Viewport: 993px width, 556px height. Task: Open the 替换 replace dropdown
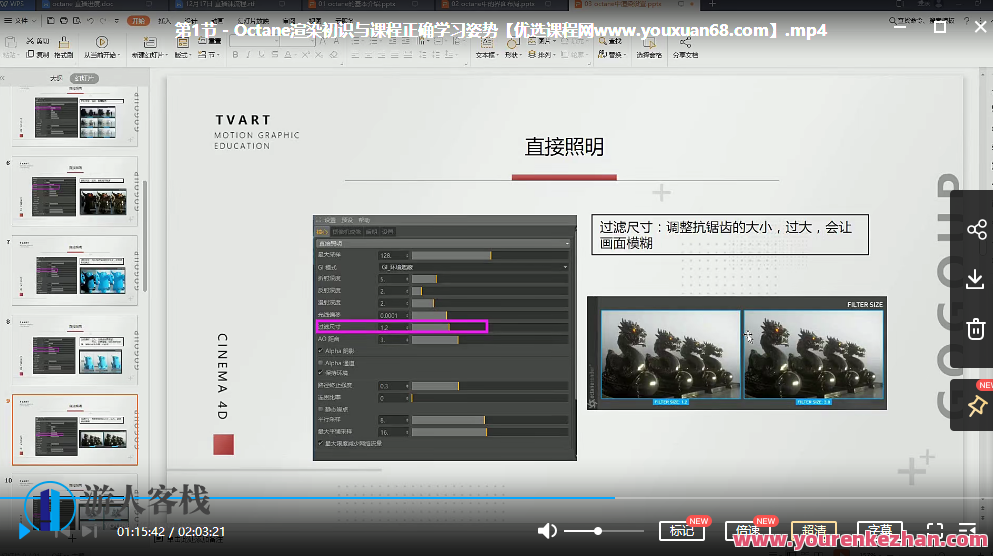point(612,55)
